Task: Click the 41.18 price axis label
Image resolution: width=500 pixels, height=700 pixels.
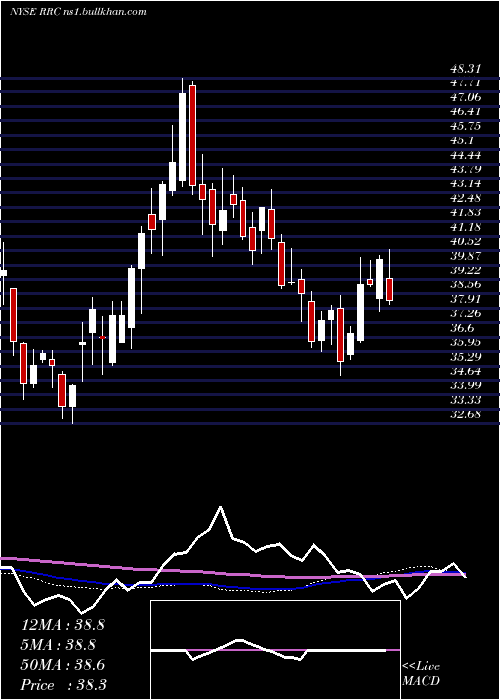Action: [x=465, y=227]
